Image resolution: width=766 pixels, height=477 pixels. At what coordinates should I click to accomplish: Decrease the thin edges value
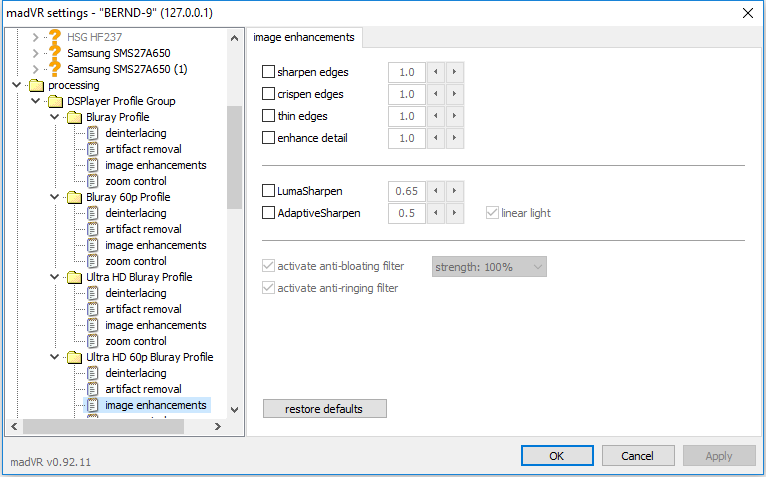[436, 116]
